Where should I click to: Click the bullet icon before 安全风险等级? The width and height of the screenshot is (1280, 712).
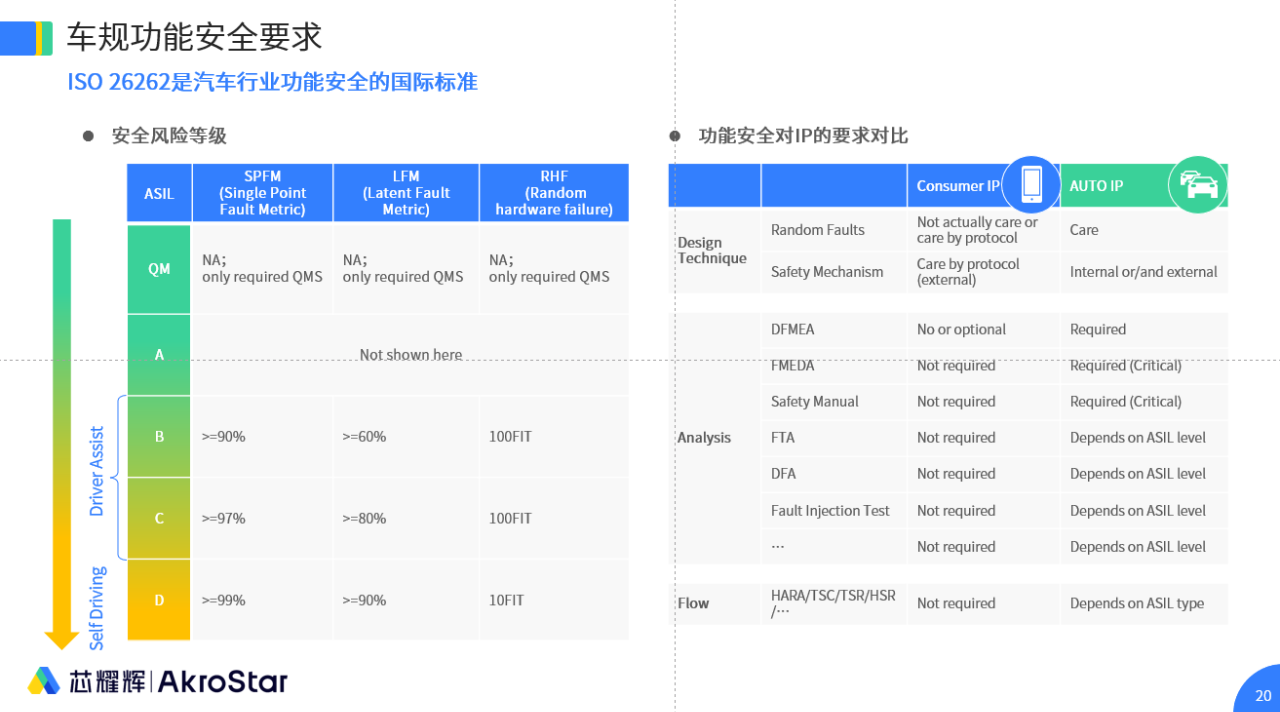coord(89,136)
